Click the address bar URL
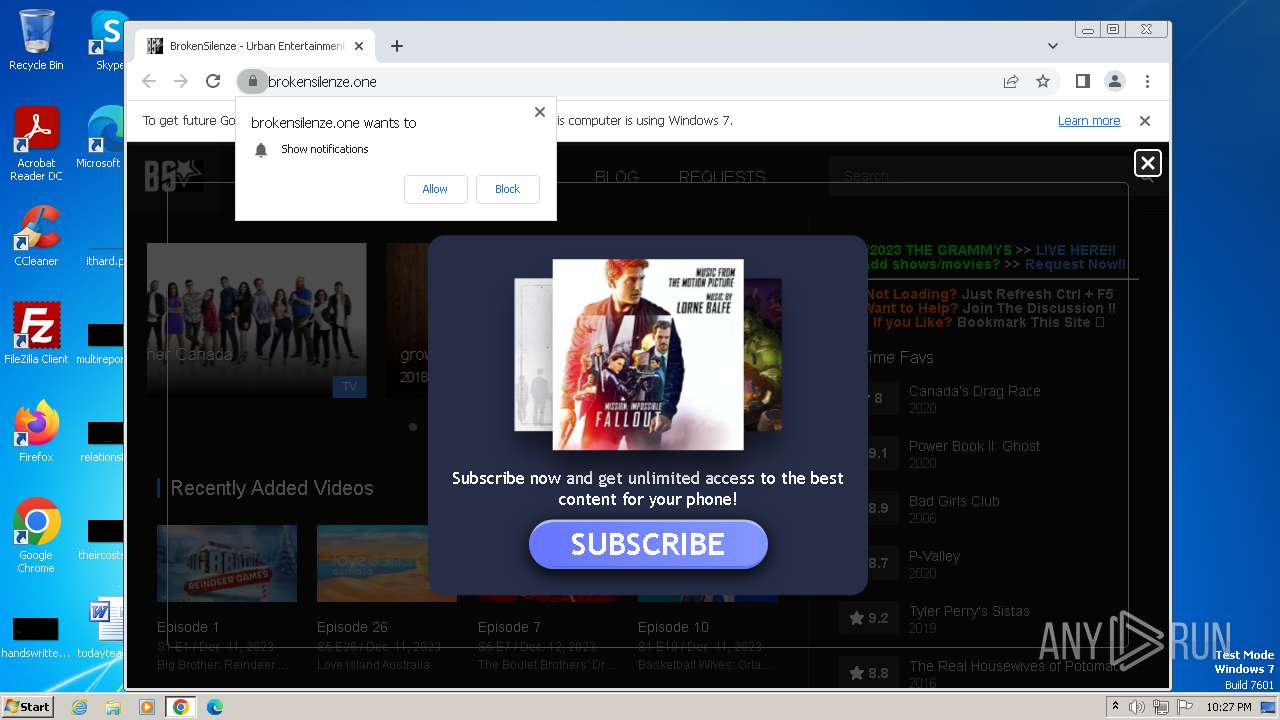Viewport: 1280px width, 720px height. point(322,81)
